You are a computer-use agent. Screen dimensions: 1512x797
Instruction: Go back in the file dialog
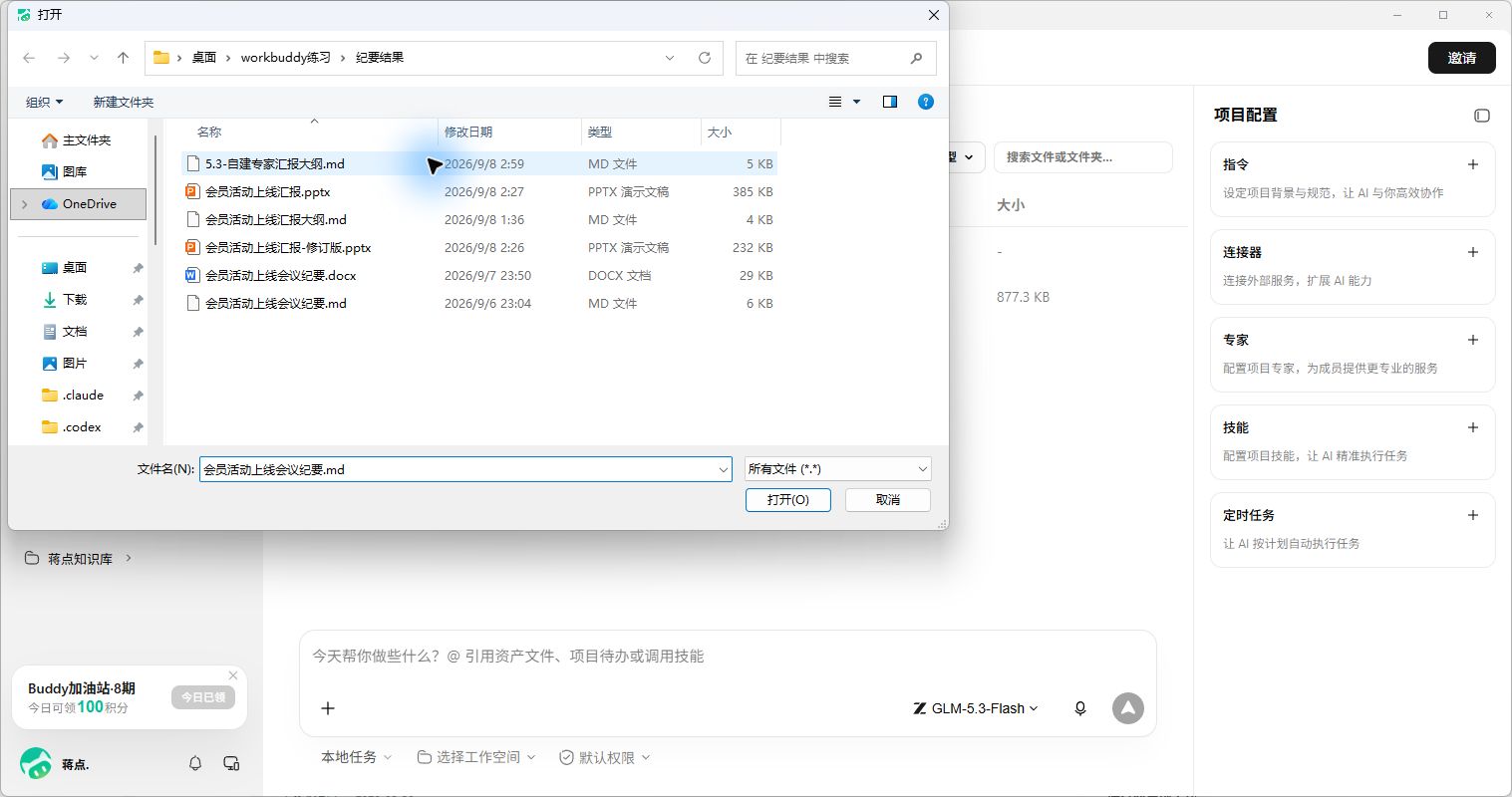[x=29, y=58]
